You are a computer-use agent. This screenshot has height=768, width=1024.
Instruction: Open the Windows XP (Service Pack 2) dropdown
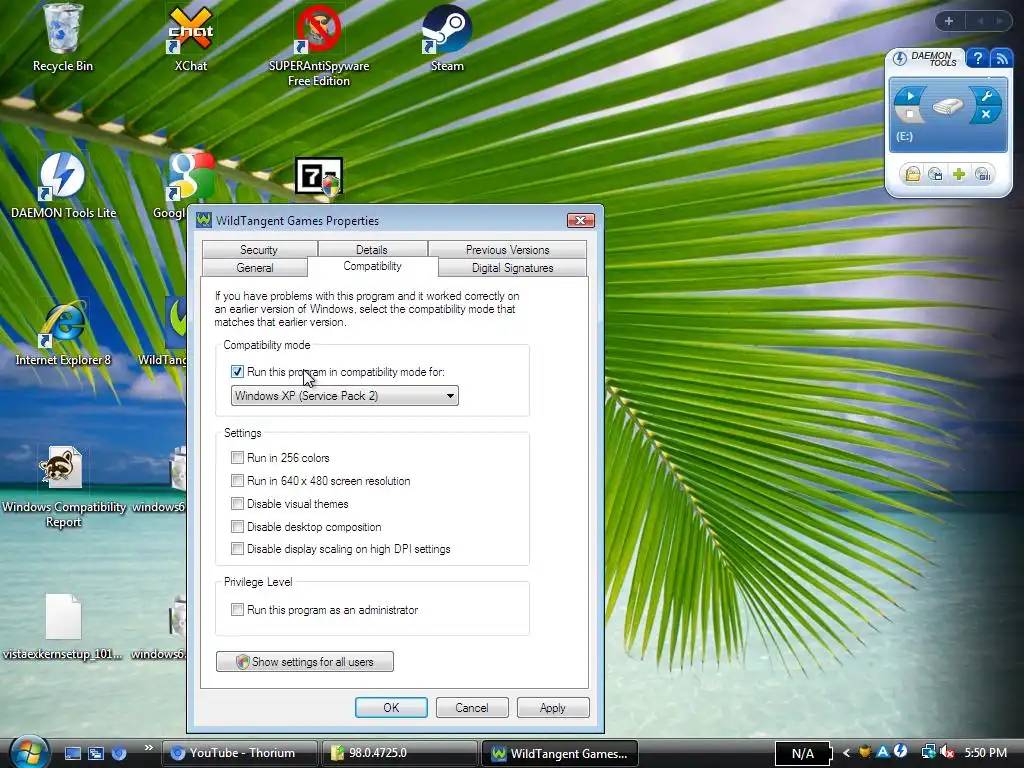345,396
